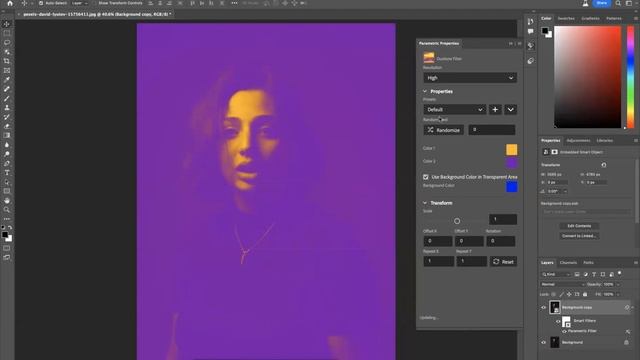Click the Rotation input field
Image resolution: width=640 pixels, height=360 pixels.
500,241
